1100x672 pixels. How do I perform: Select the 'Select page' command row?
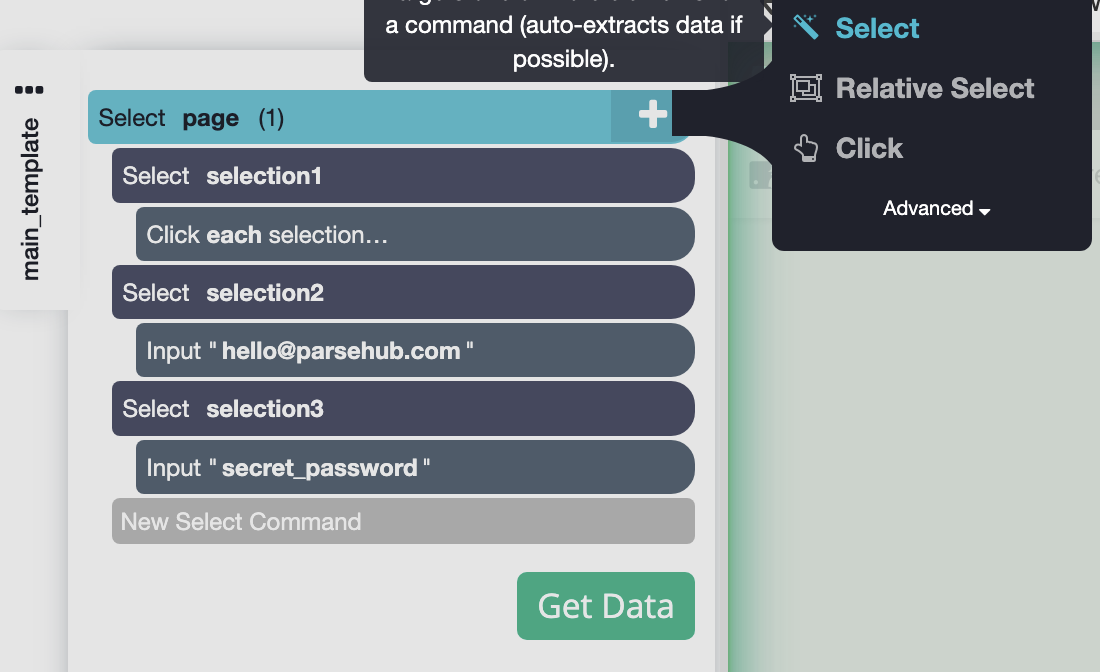point(350,118)
